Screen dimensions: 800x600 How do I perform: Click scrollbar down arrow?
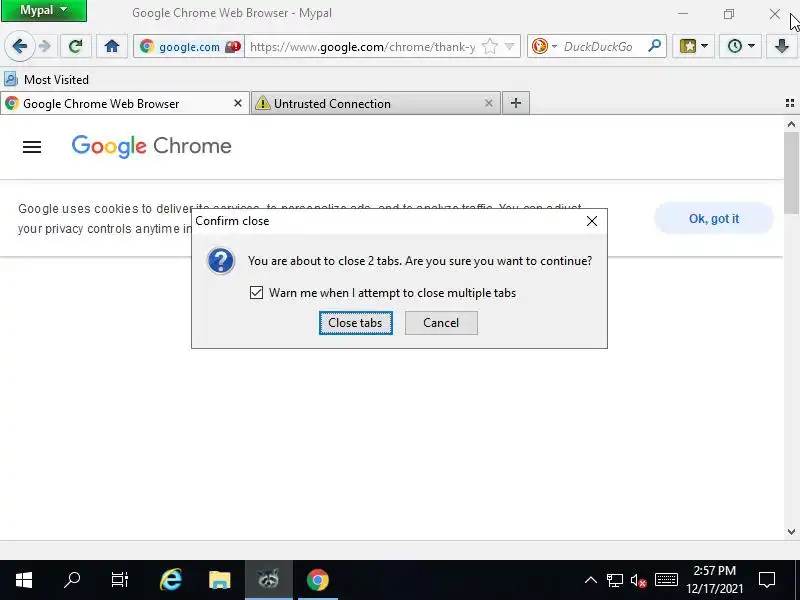[791, 532]
